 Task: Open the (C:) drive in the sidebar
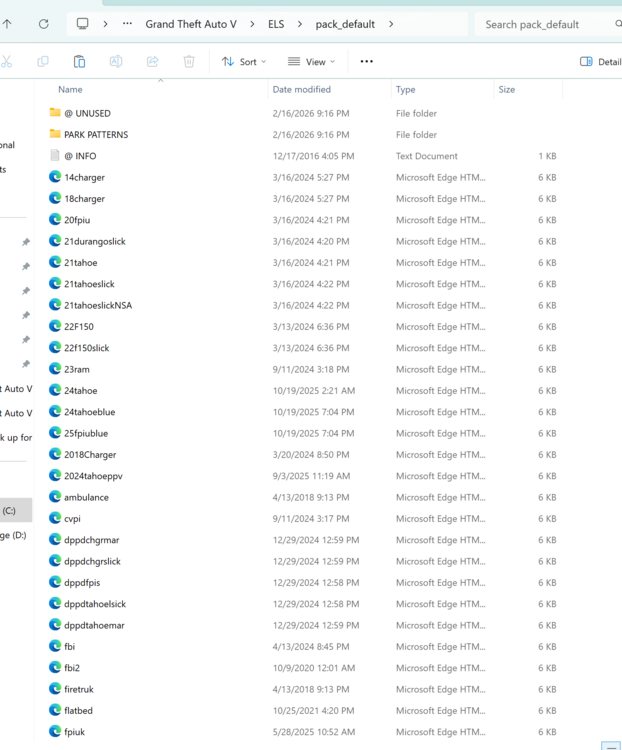point(16,510)
